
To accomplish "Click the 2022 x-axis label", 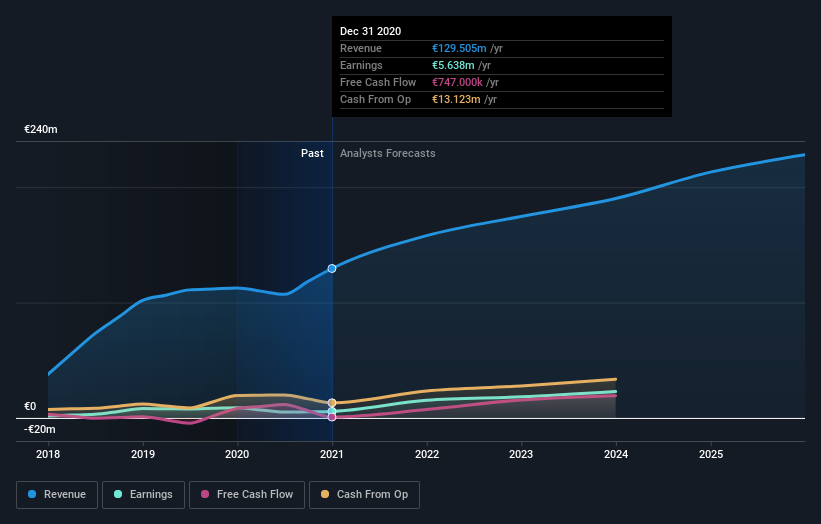I will (427, 454).
